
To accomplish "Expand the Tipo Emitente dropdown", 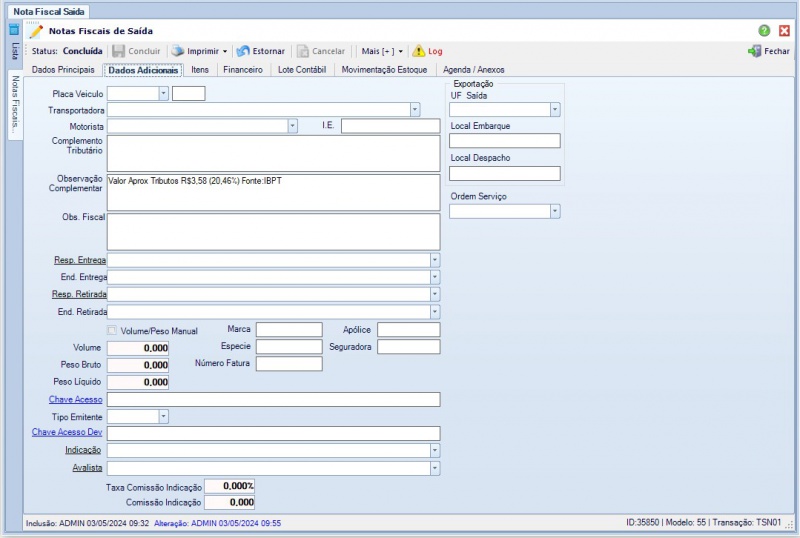I will pos(163,416).
